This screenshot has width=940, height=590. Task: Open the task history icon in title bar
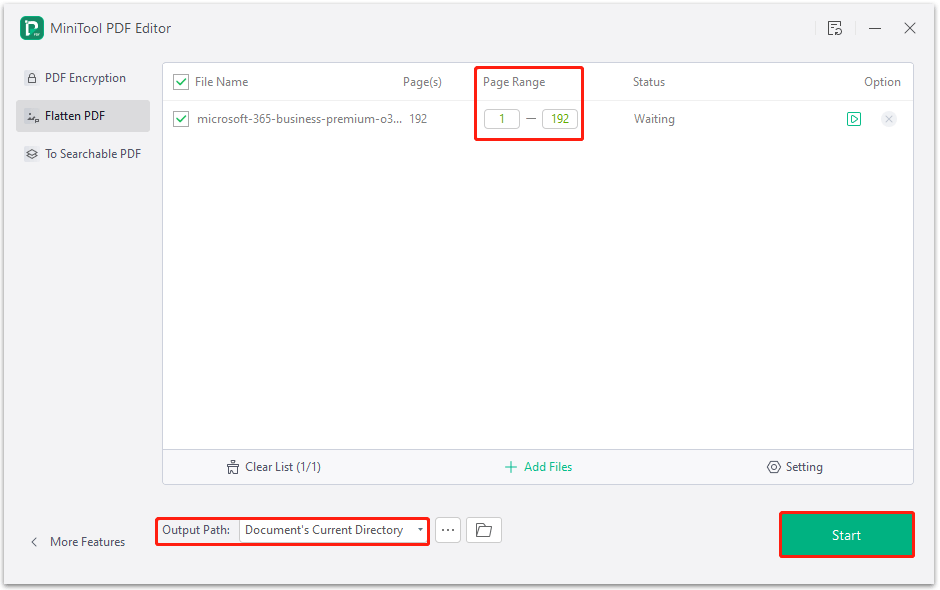(834, 28)
